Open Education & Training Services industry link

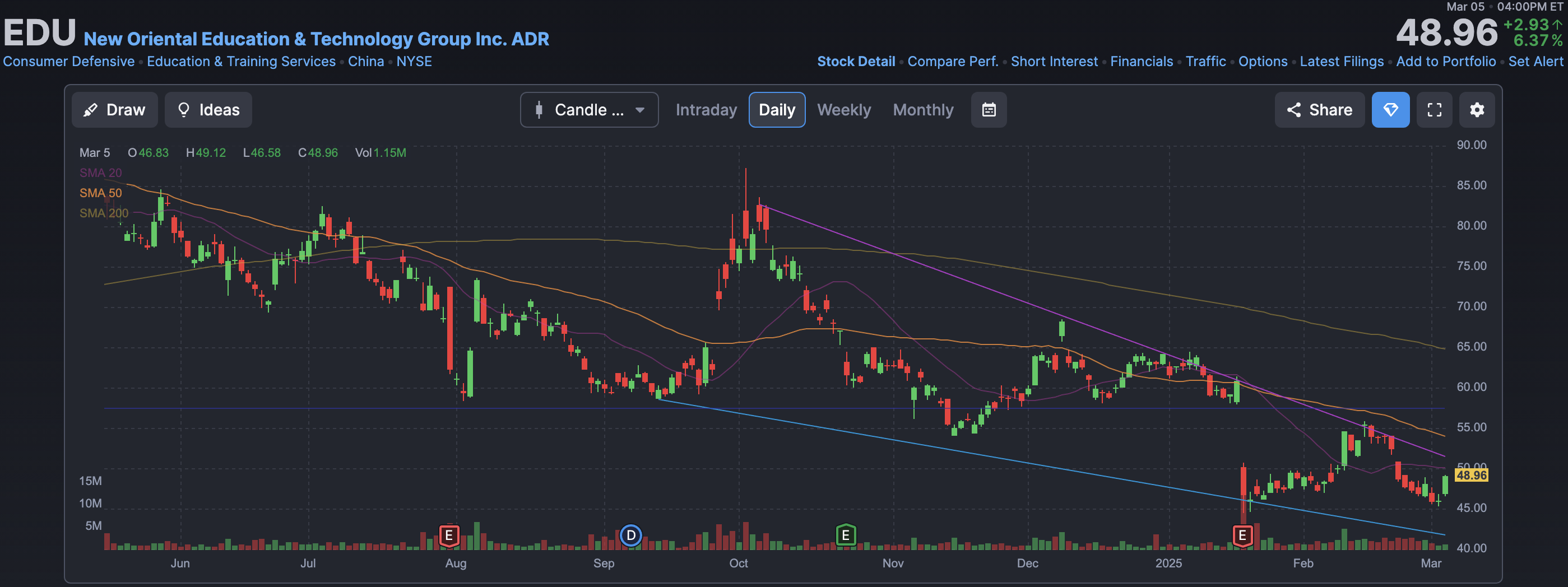point(241,62)
